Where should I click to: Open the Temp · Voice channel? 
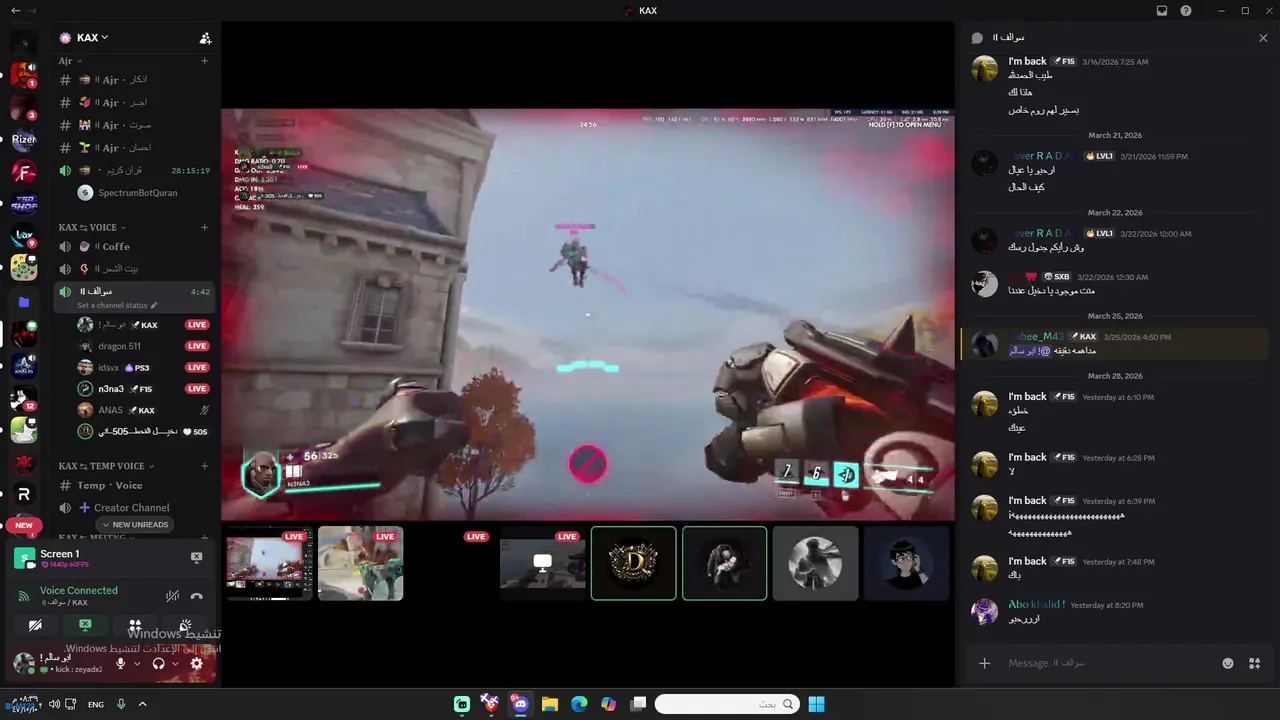pyautogui.click(x=134, y=486)
